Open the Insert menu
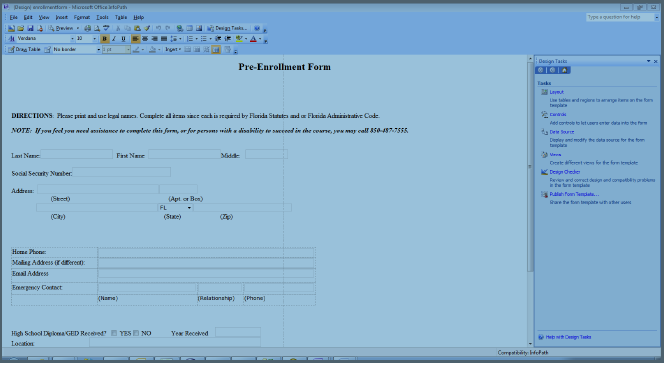This screenshot has width=667, height=368. (62, 17)
